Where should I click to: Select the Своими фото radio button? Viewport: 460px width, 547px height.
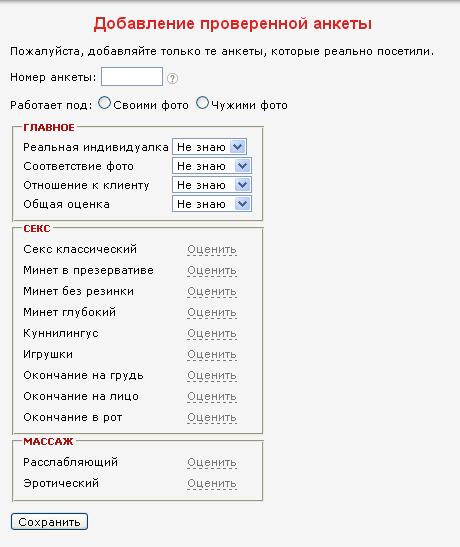[104, 103]
